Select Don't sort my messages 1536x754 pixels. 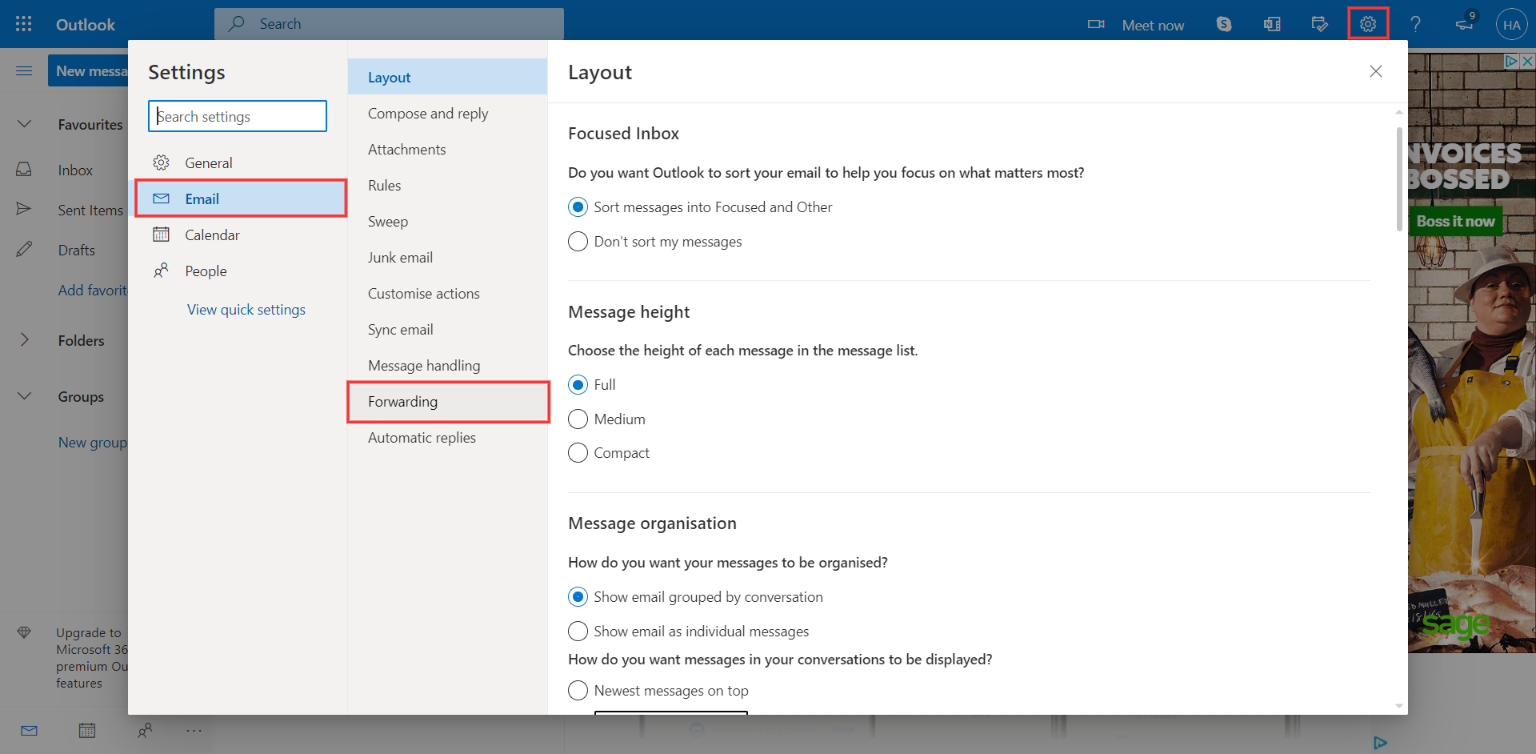click(x=577, y=241)
